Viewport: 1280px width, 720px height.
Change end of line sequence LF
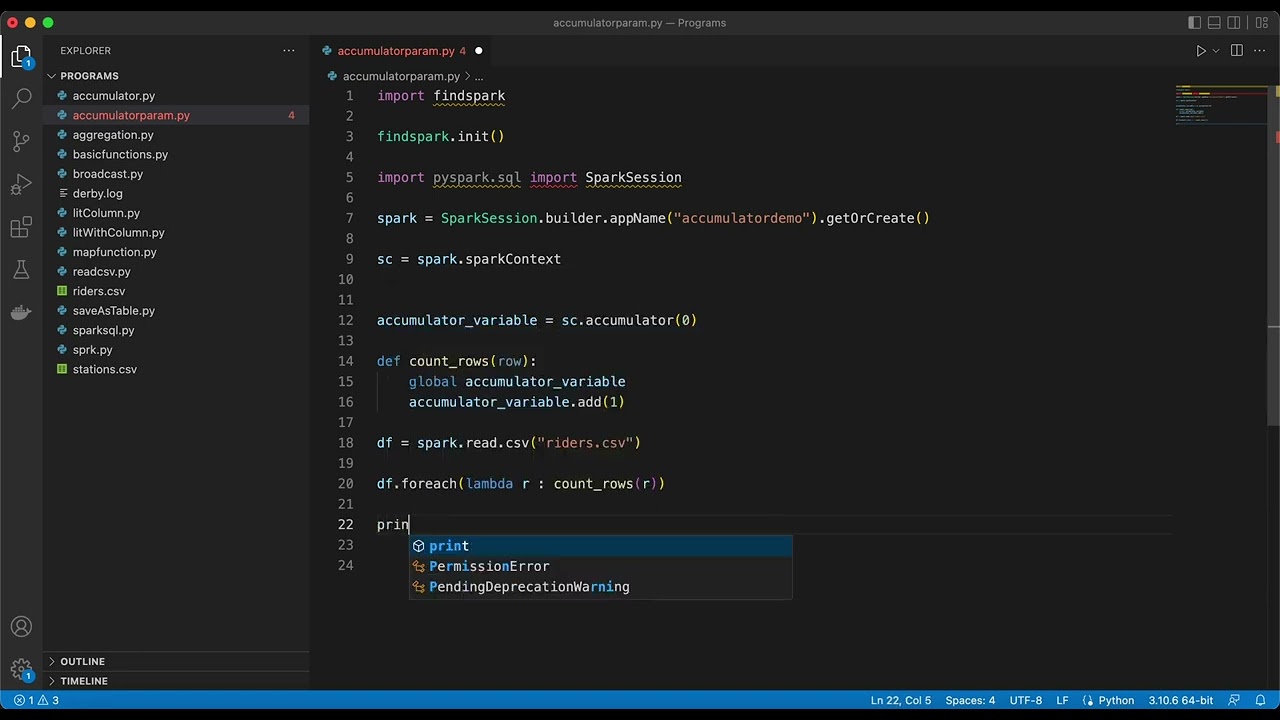click(1062, 700)
